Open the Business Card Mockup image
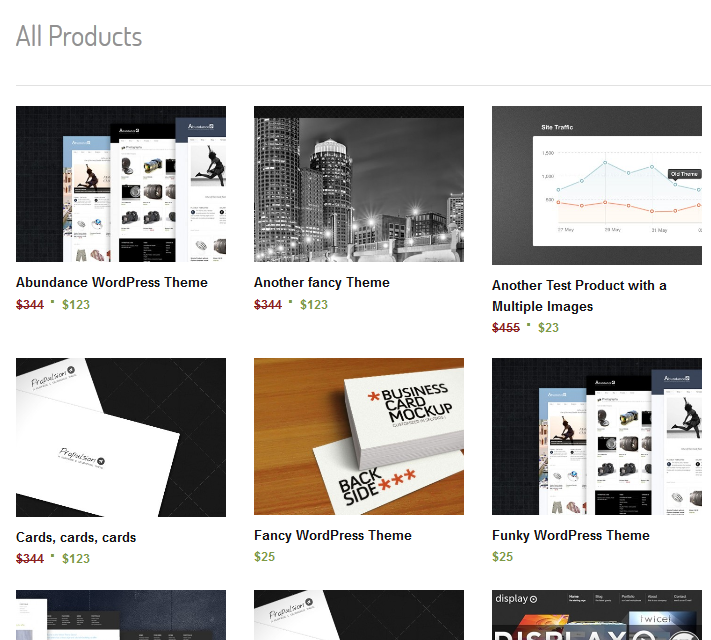Viewport: 711px width, 640px height. [359, 436]
